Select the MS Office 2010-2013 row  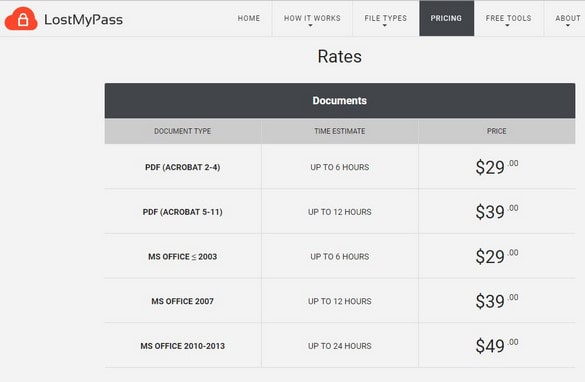[340, 346]
